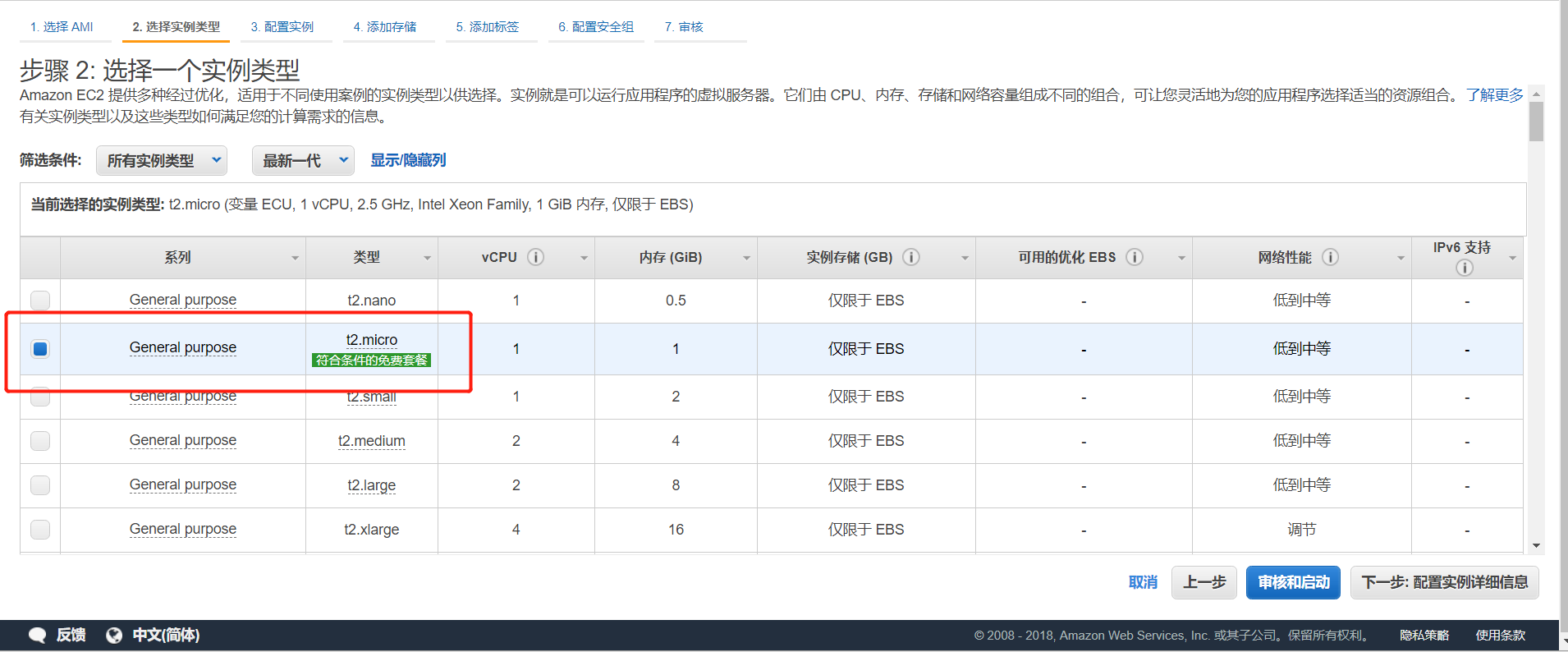The height and width of the screenshot is (652, 1568).
Task: Switch to step 6. 配置安全组 tab
Action: [x=596, y=27]
